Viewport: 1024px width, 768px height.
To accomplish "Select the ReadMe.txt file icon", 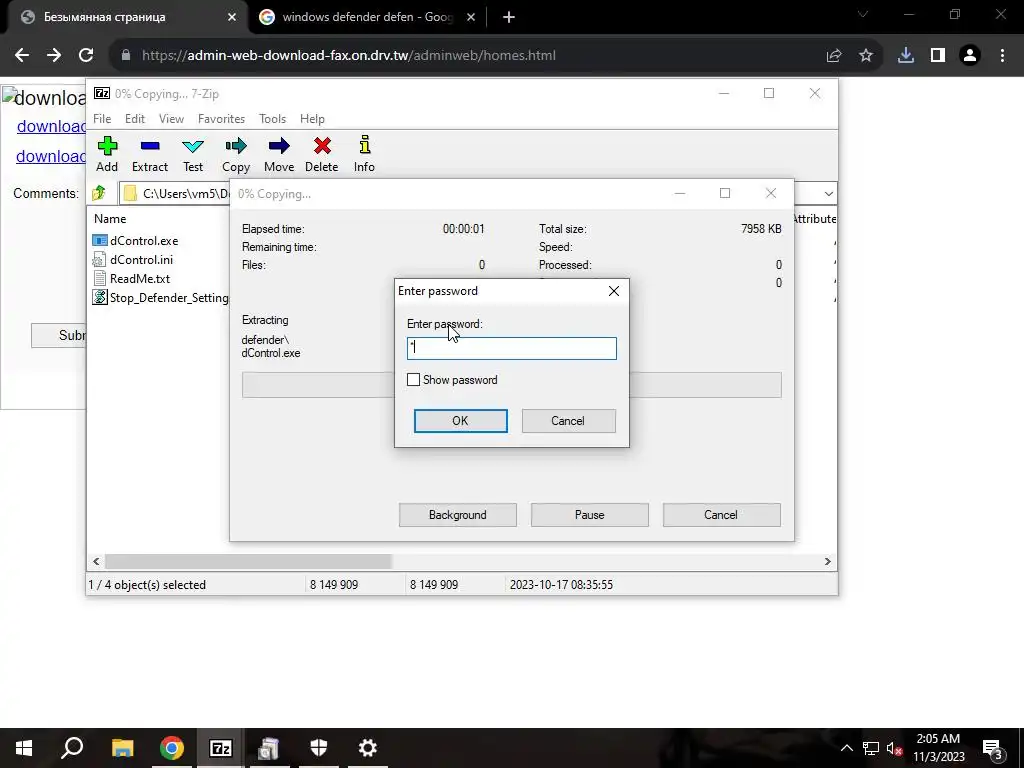I will [99, 278].
